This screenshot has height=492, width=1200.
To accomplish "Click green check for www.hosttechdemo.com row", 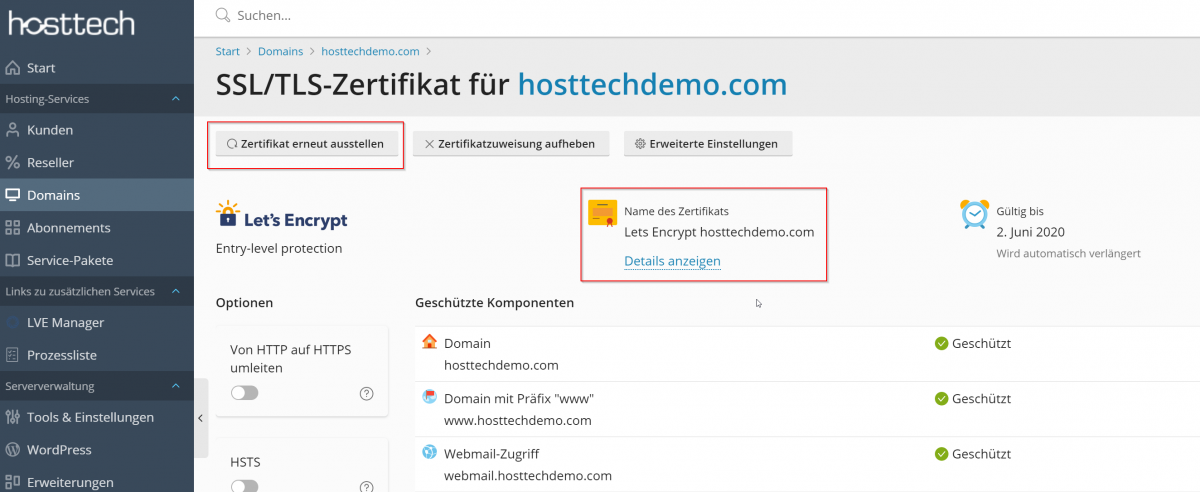I will [x=941, y=398].
